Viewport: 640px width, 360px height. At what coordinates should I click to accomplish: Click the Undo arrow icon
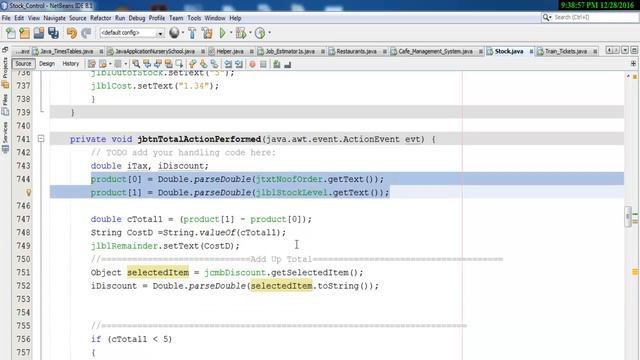point(72,33)
